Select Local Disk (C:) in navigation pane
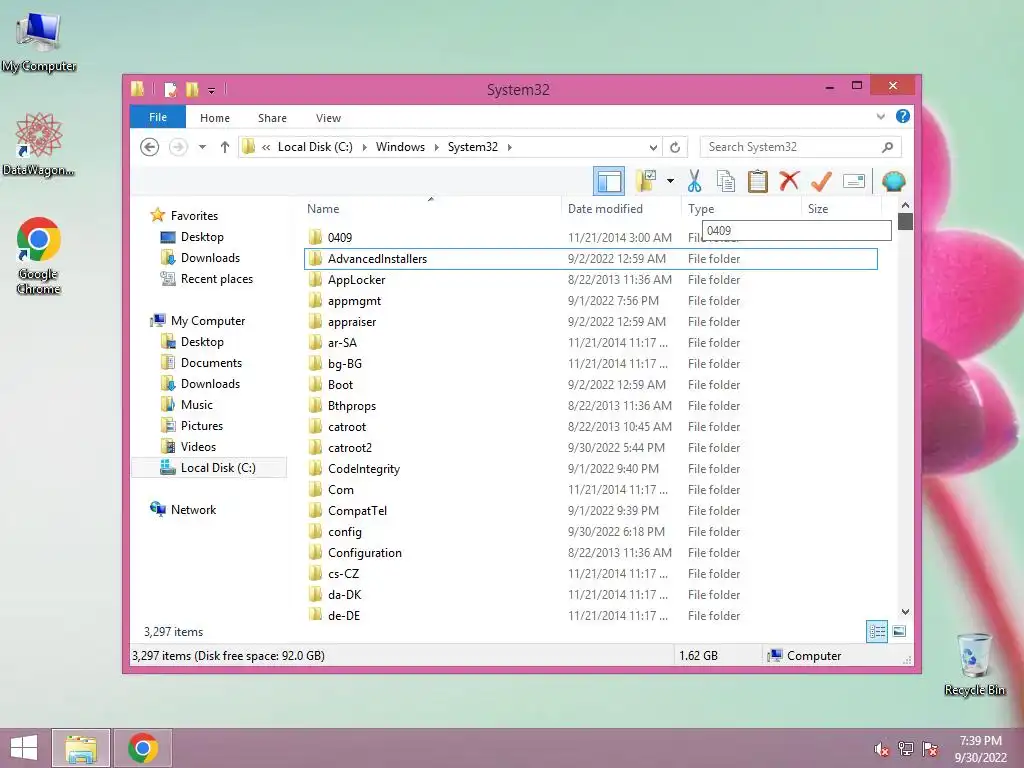 (209, 468)
